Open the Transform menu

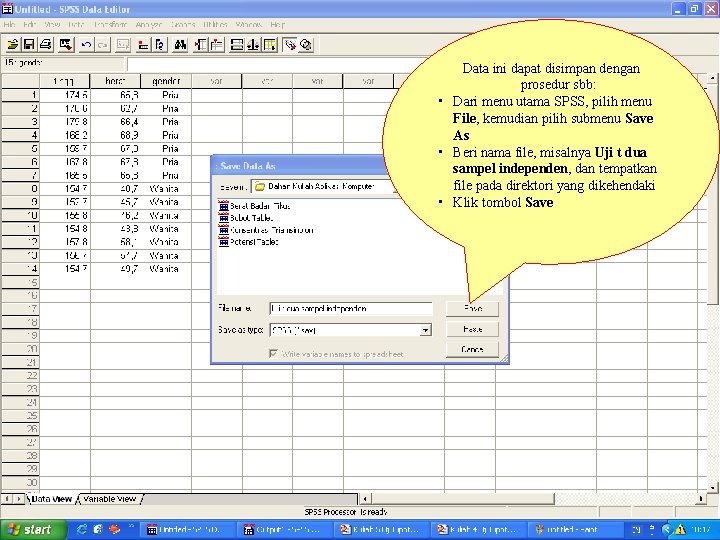pos(110,24)
